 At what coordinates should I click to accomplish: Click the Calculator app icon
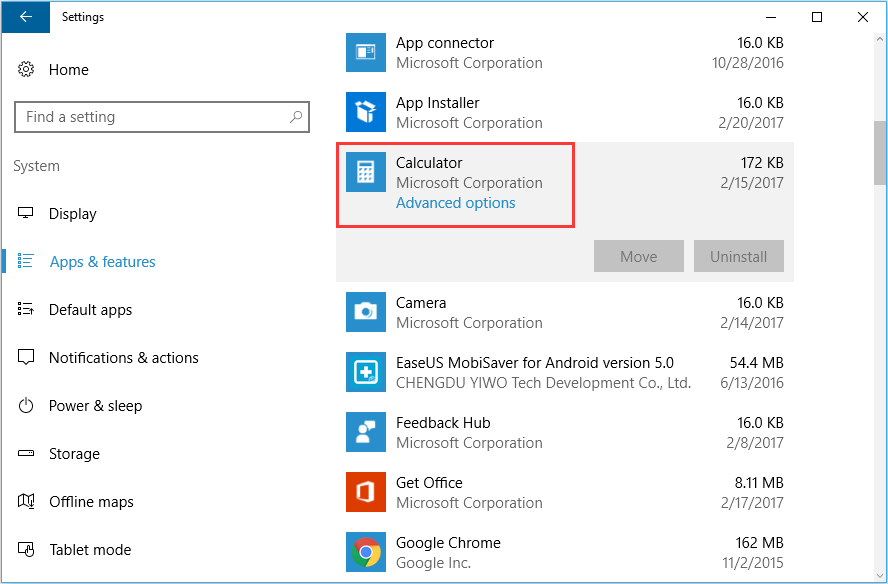(x=366, y=172)
